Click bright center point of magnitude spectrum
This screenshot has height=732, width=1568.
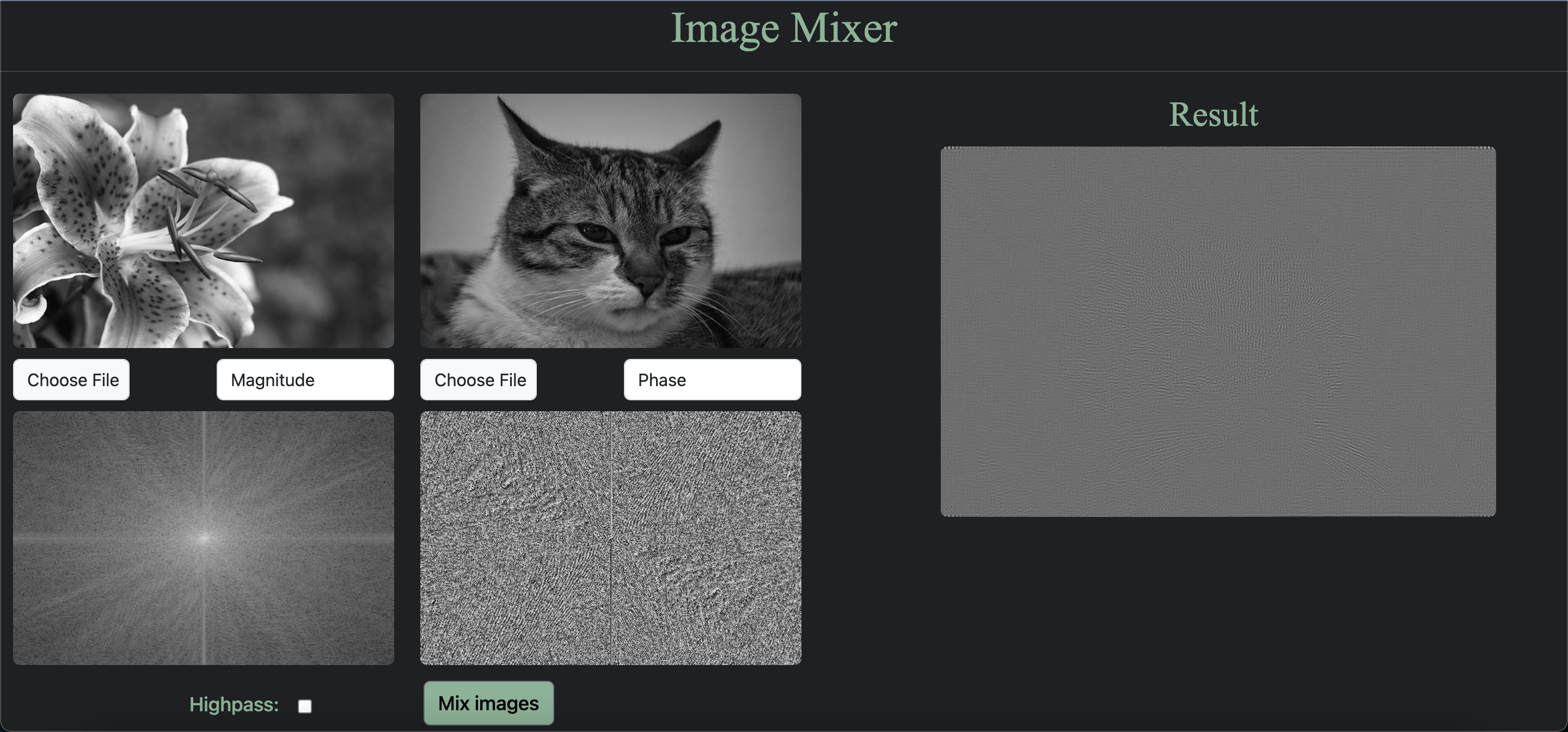click(x=204, y=537)
